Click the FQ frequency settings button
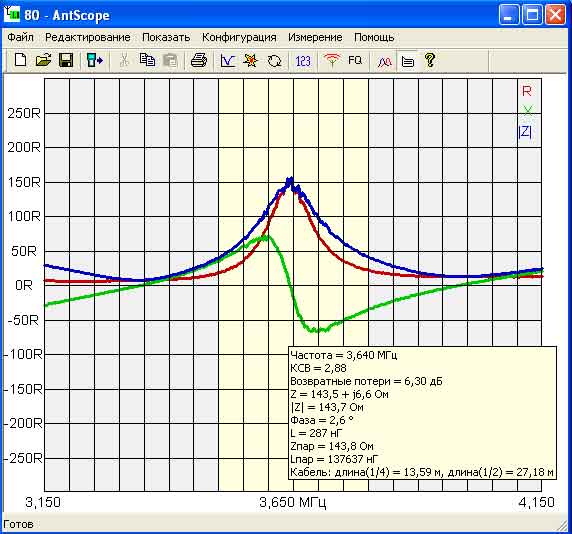This screenshot has height=534, width=572. tap(355, 60)
